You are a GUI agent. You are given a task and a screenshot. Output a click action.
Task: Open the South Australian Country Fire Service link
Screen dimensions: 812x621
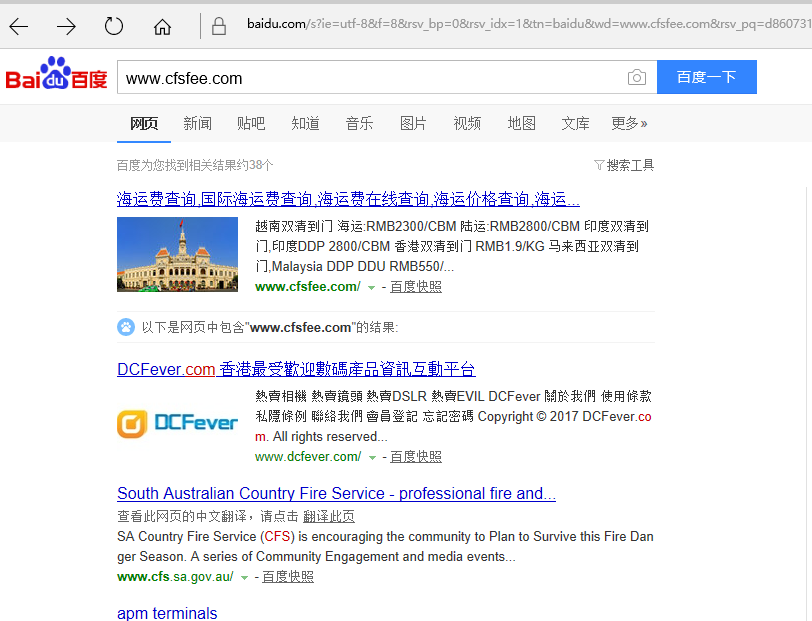coord(337,494)
